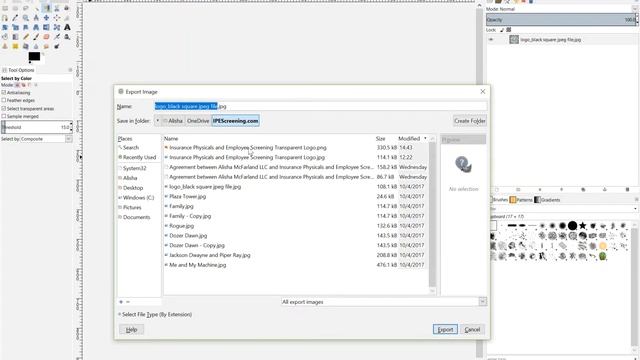Choose replace selection mode, first Mode icon

click(17, 85)
